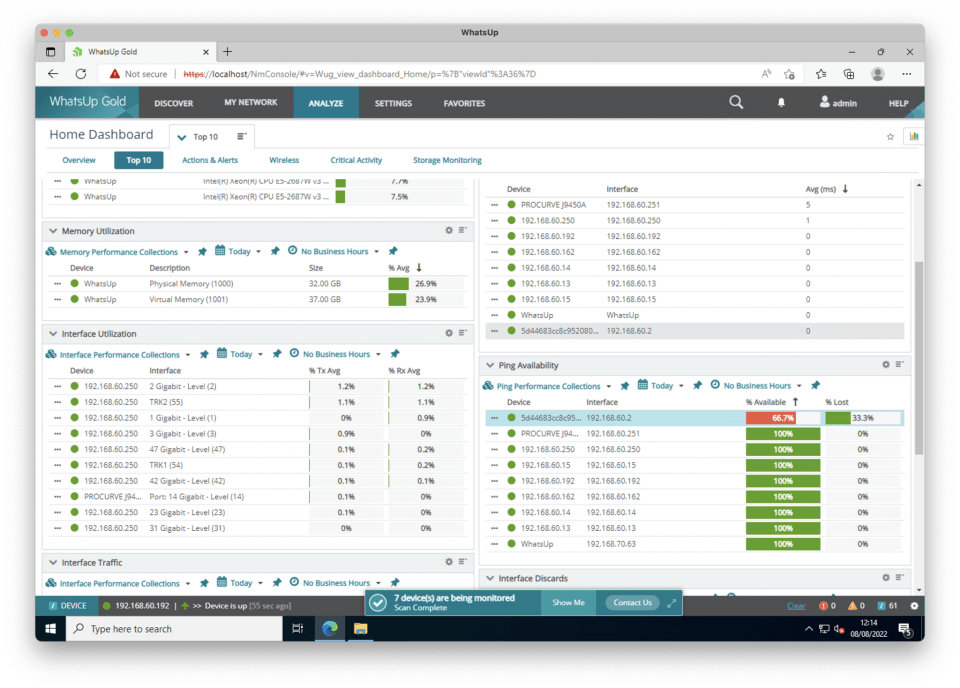
Task: Switch to Critical Activity tab
Action: (x=356, y=160)
